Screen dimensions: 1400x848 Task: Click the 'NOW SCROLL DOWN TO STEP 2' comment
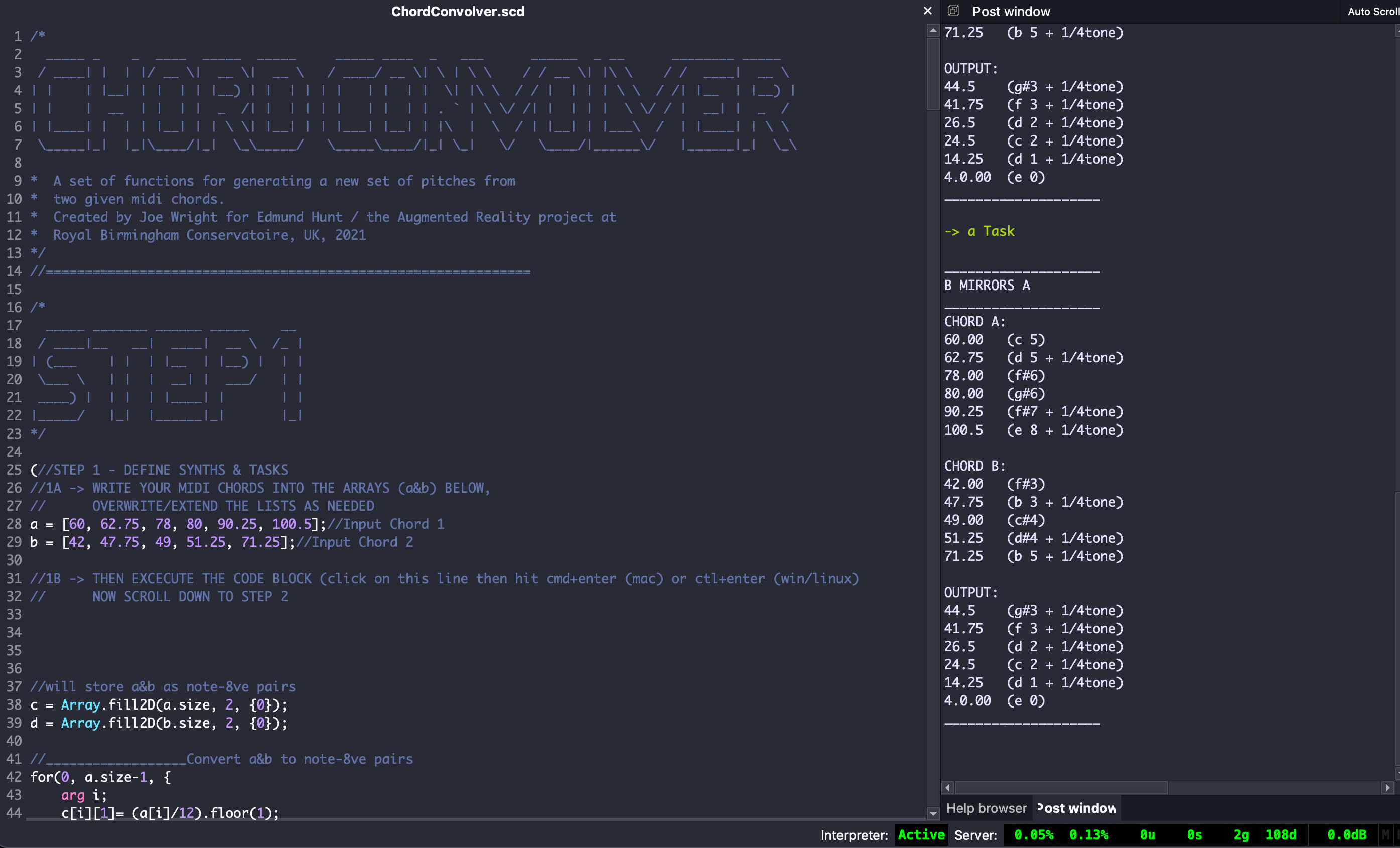[190, 597]
